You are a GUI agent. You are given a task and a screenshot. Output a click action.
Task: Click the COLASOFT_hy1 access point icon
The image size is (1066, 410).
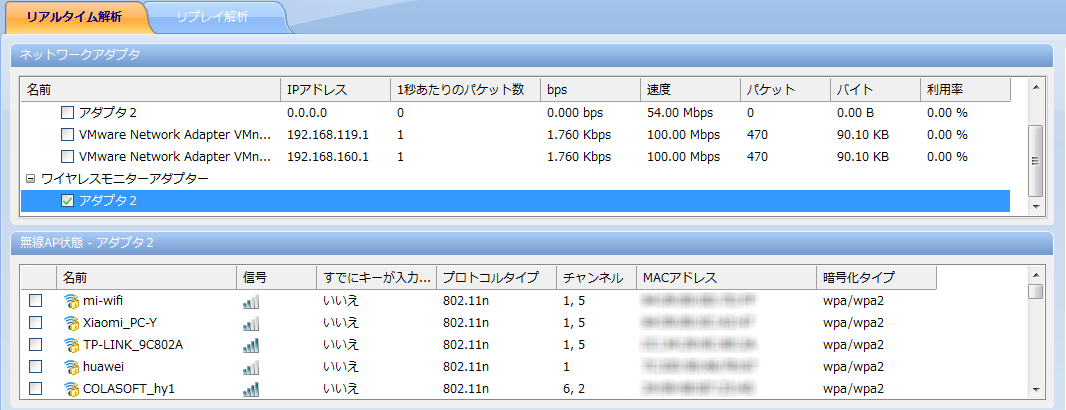click(71, 389)
